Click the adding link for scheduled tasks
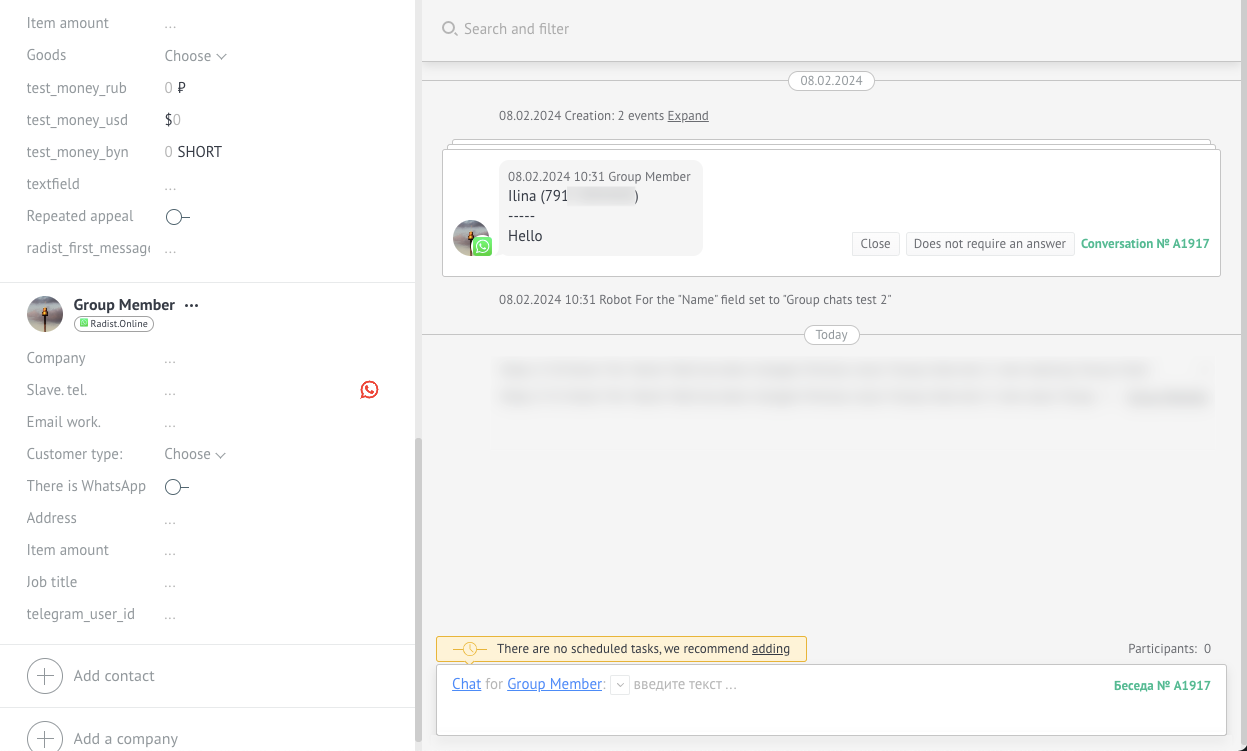 pos(770,649)
